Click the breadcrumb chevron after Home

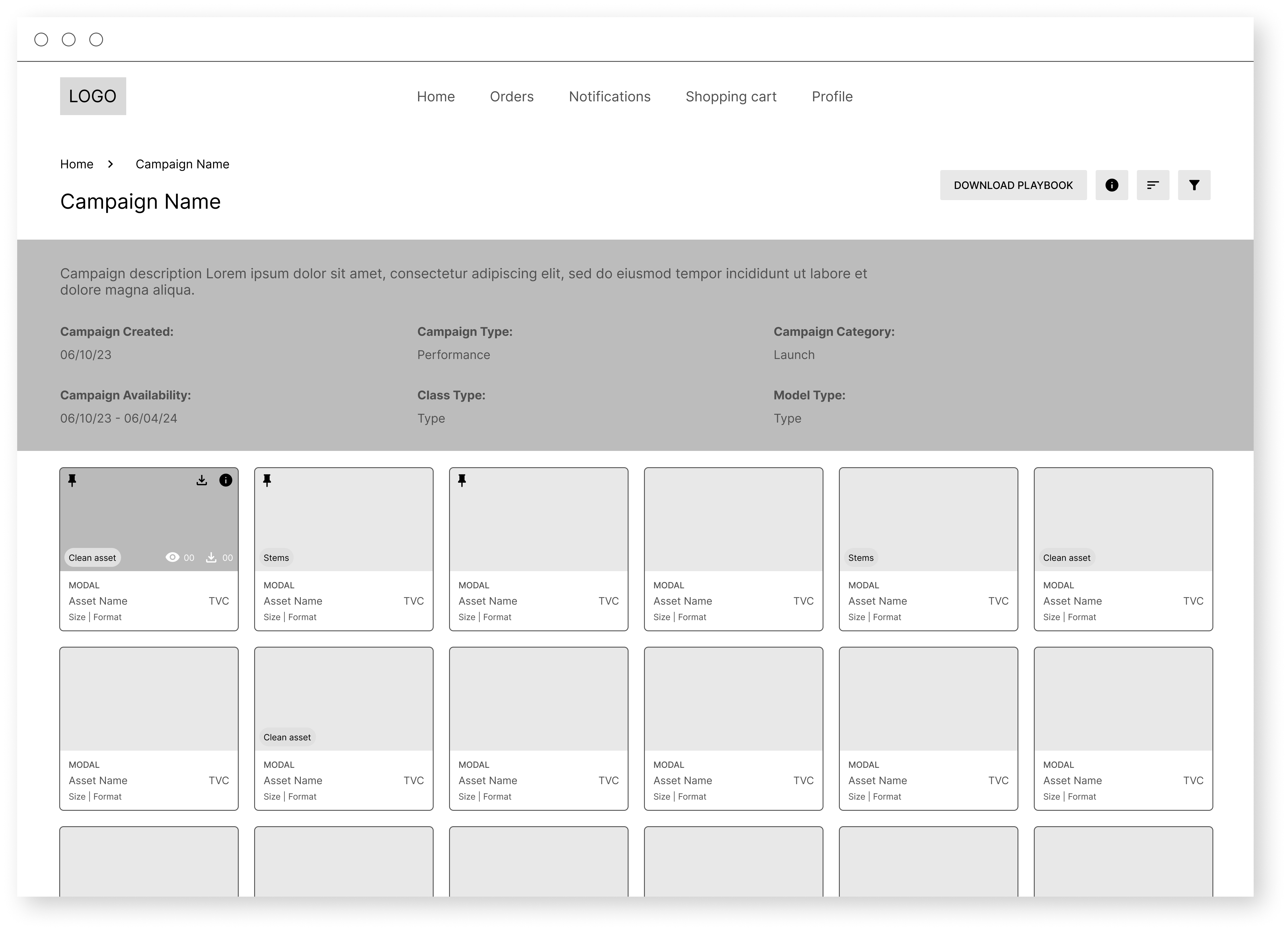pyautogui.click(x=111, y=164)
